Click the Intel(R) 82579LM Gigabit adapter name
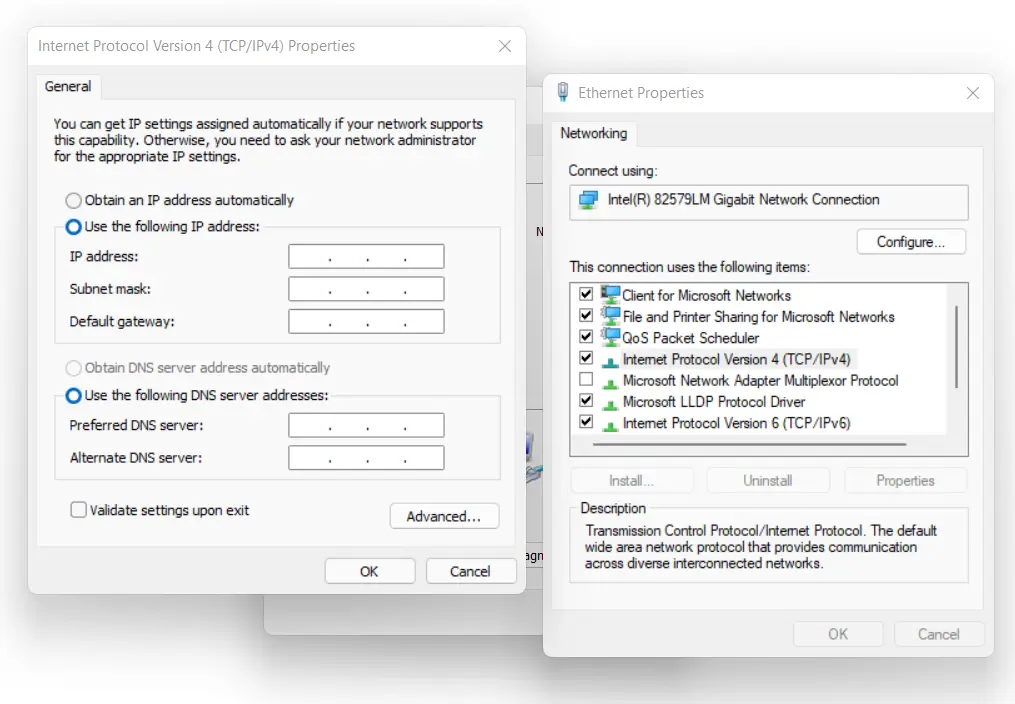The height and width of the screenshot is (704, 1015). [x=743, y=199]
